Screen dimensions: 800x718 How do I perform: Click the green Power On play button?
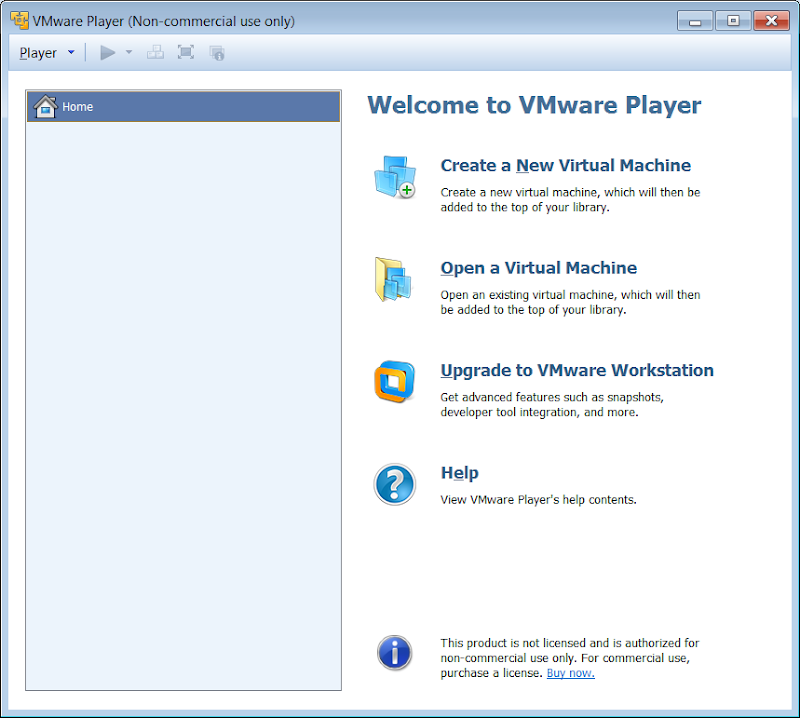(x=107, y=53)
